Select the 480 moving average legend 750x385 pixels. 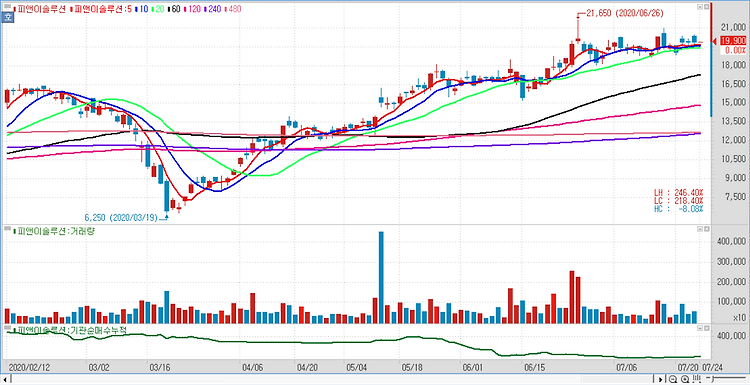click(x=233, y=9)
